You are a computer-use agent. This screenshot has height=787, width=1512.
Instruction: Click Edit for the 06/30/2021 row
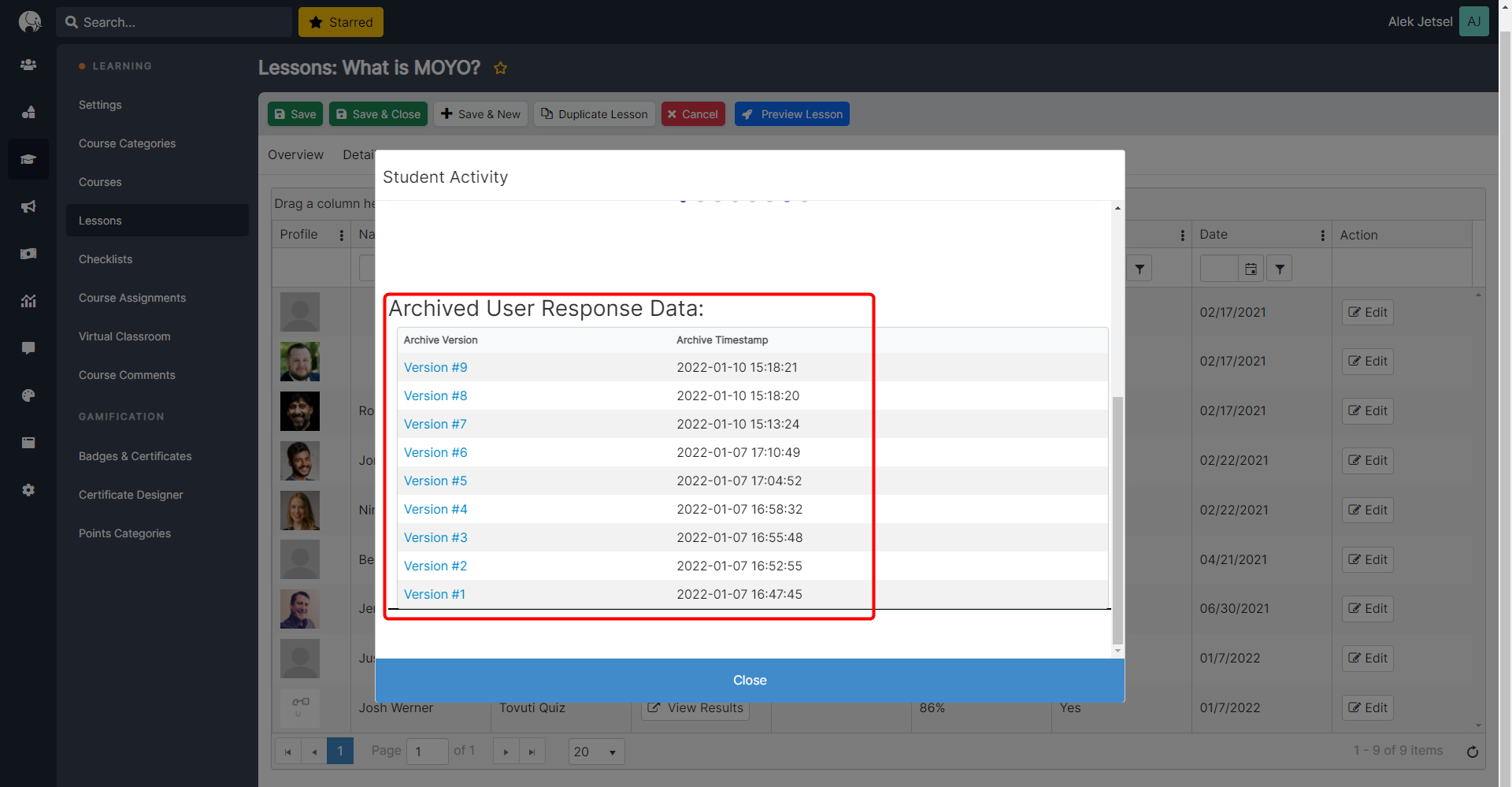(1368, 608)
